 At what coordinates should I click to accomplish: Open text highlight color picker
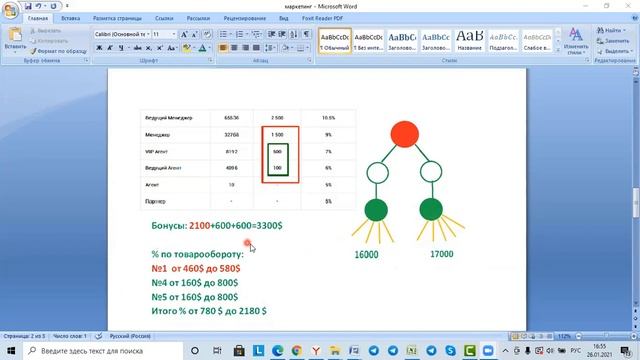pos(187,48)
